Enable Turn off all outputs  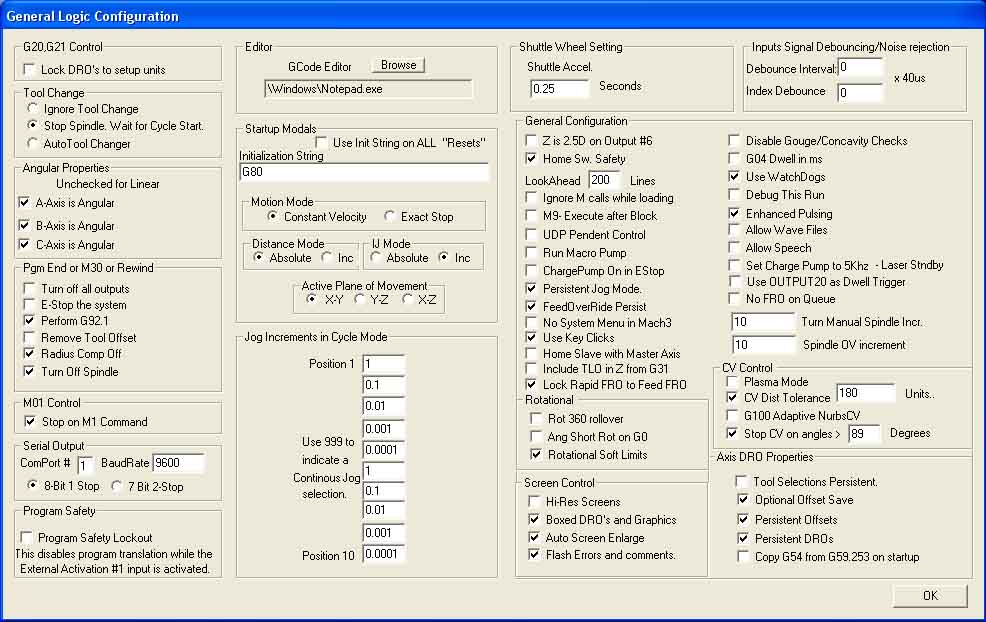pos(29,288)
